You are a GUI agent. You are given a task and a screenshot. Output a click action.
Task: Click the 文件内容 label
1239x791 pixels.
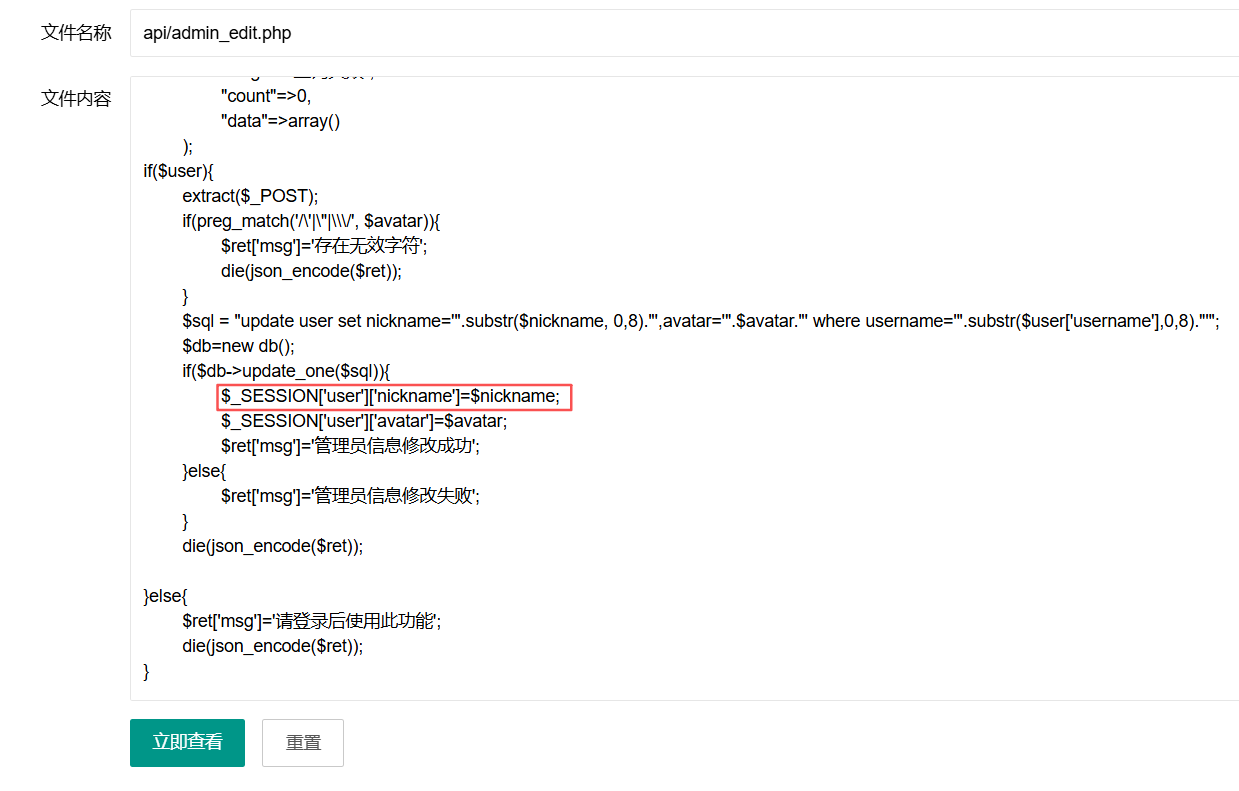[76, 98]
